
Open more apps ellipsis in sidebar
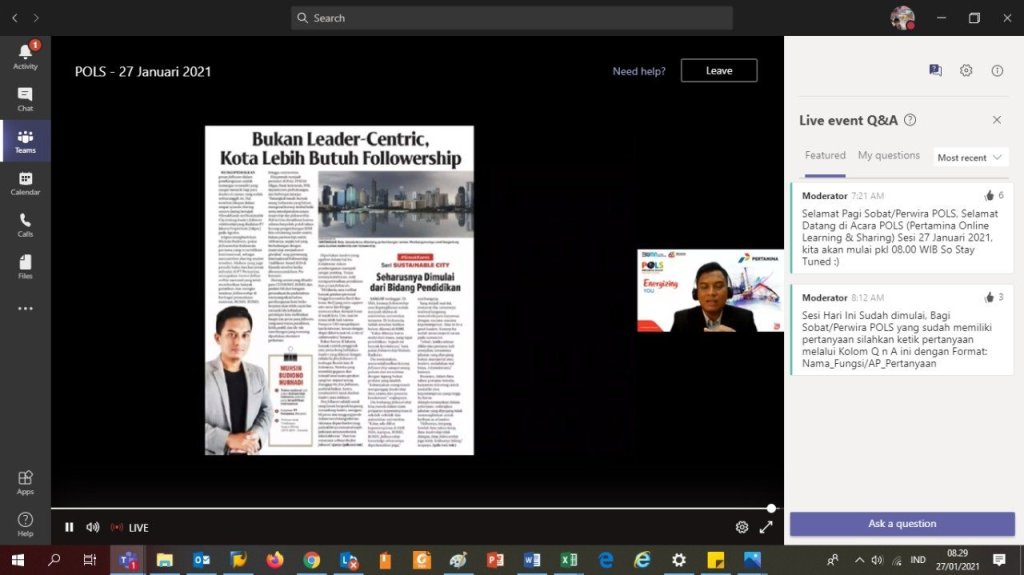point(25,309)
